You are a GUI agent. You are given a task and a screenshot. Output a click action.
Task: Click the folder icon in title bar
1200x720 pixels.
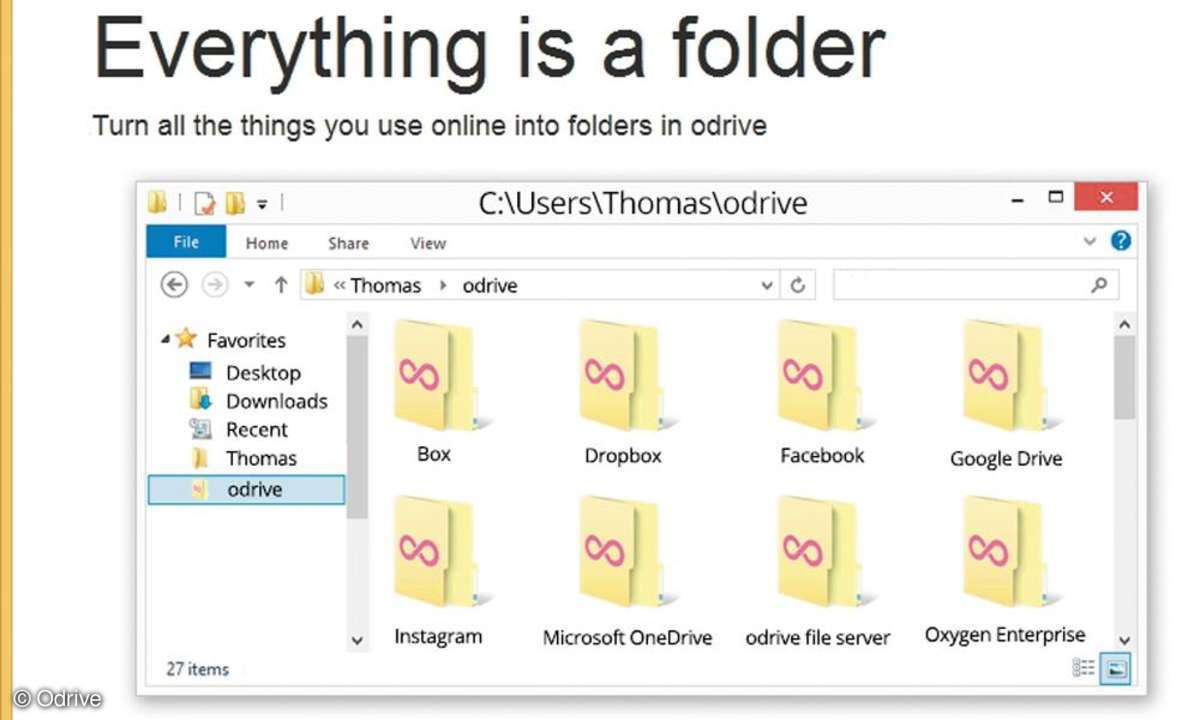tap(157, 203)
